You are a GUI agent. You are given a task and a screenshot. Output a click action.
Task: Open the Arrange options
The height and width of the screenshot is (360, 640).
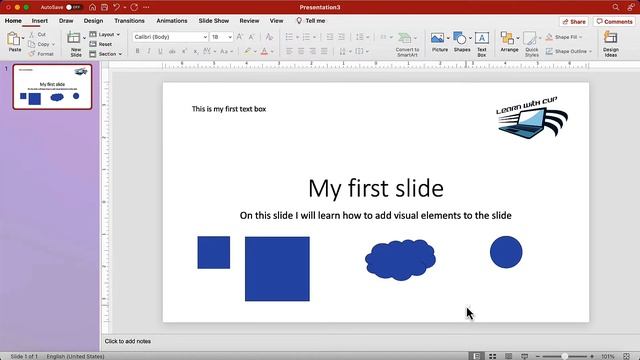(x=508, y=42)
